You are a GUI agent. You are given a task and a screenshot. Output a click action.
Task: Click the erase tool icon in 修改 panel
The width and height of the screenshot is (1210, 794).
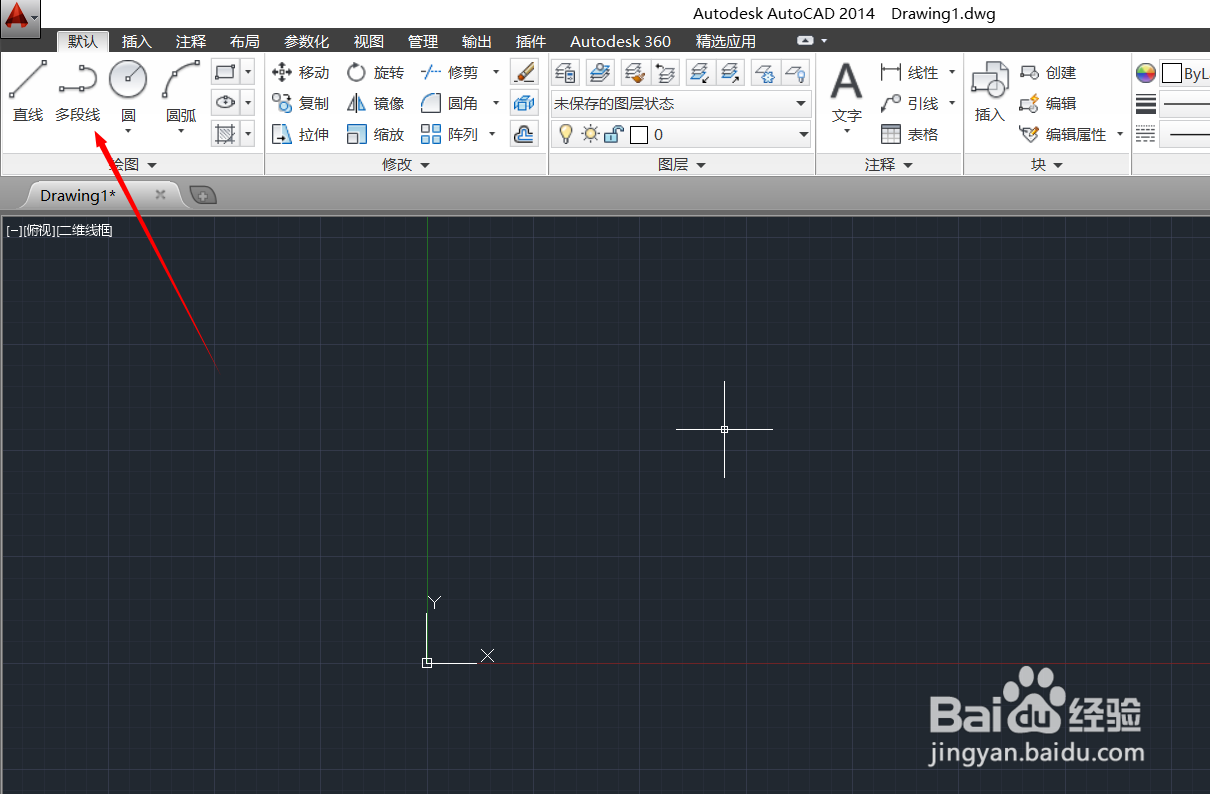[x=524, y=72]
